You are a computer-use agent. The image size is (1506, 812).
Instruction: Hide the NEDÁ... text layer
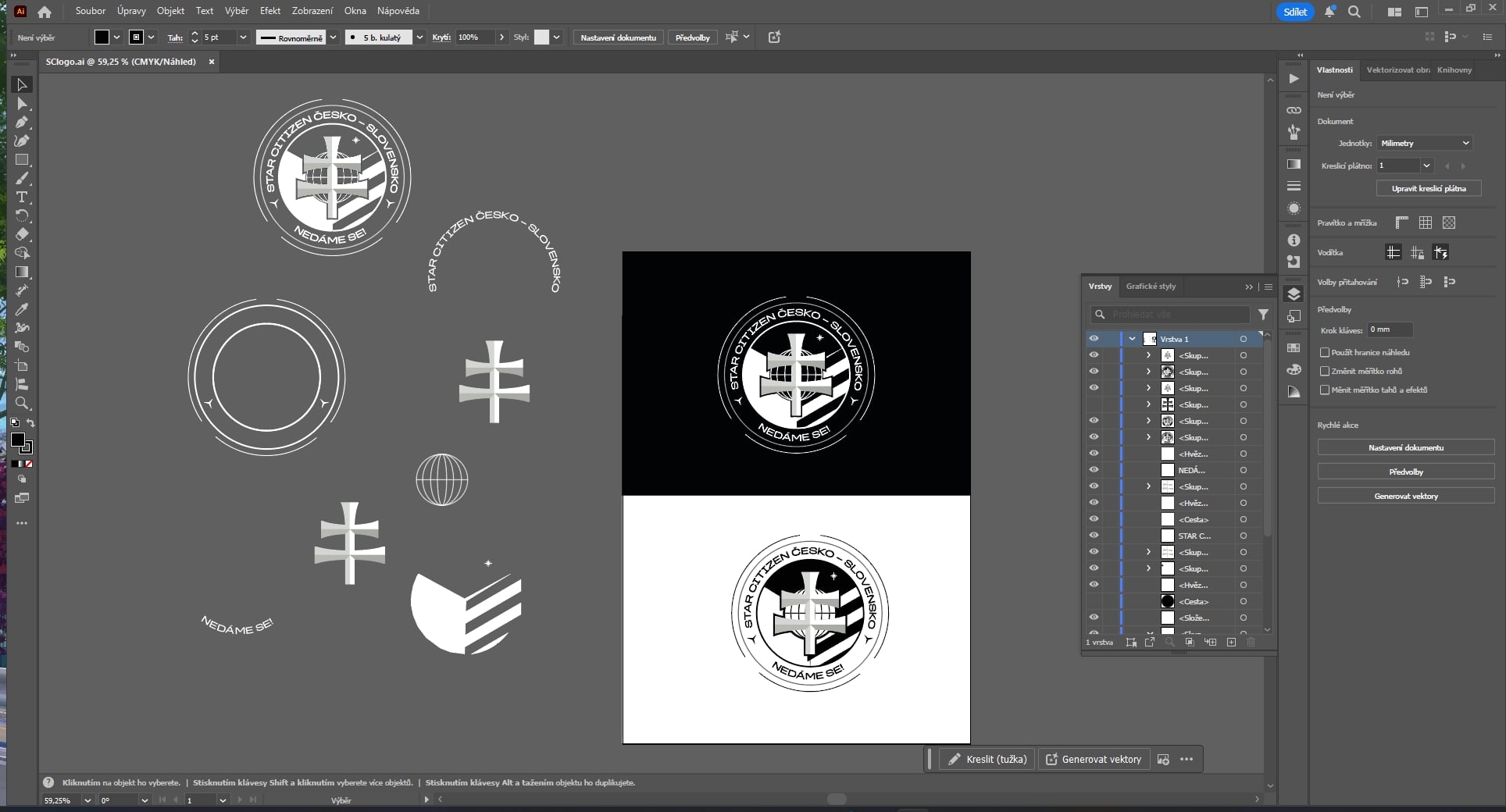tap(1094, 470)
